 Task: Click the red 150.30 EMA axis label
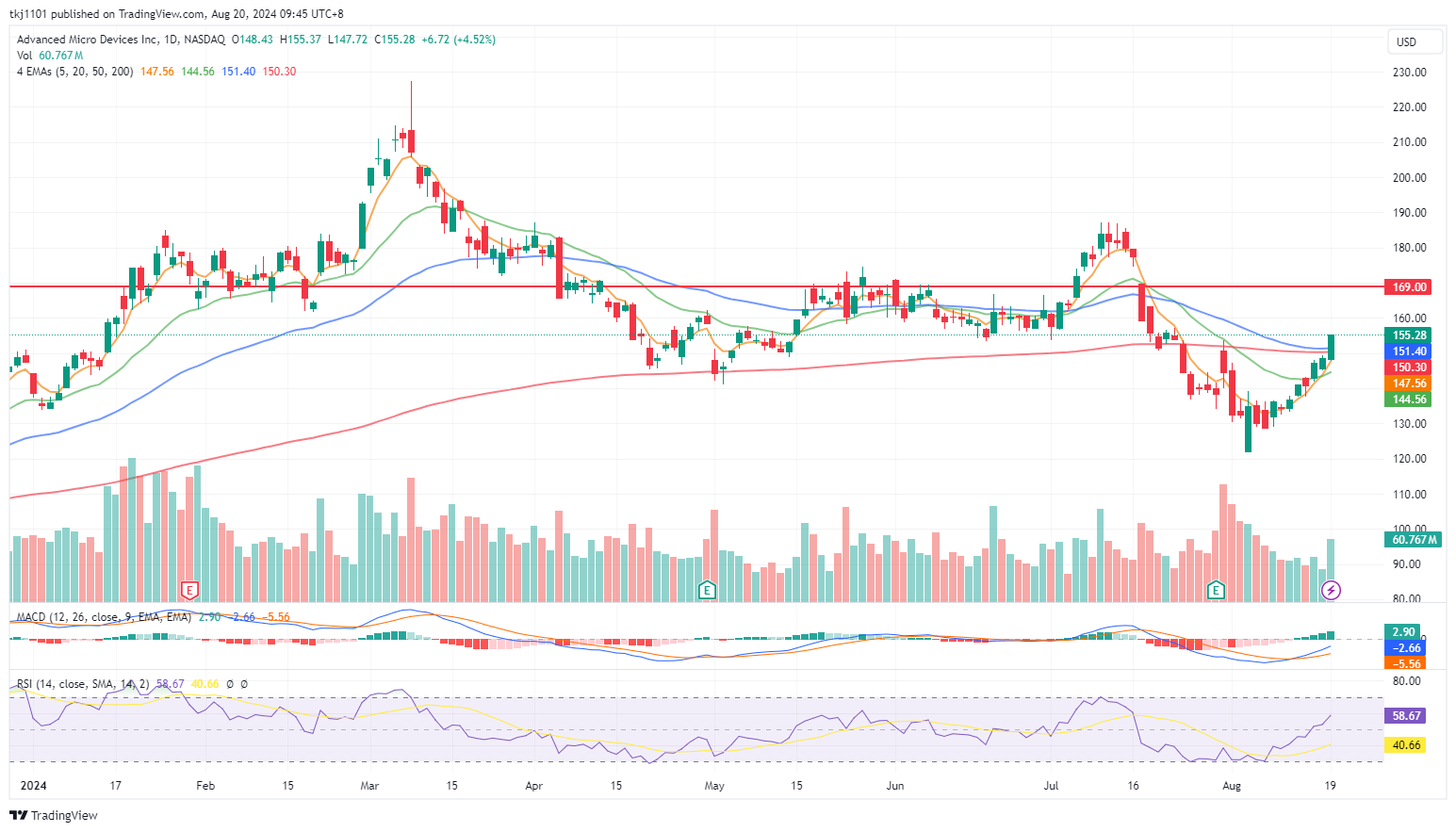(x=1410, y=367)
